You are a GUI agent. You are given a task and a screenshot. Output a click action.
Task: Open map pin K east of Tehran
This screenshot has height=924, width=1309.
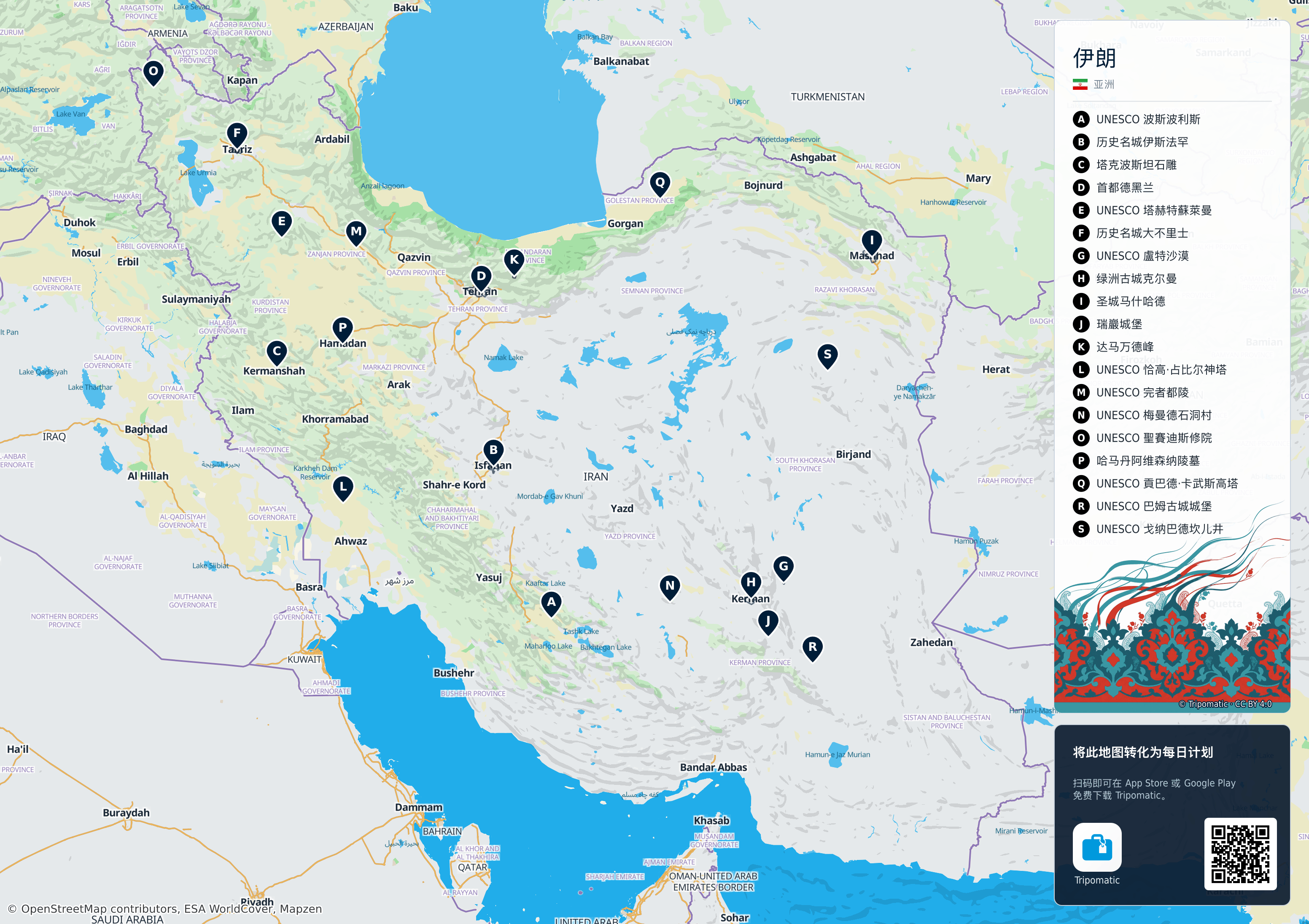tap(514, 262)
